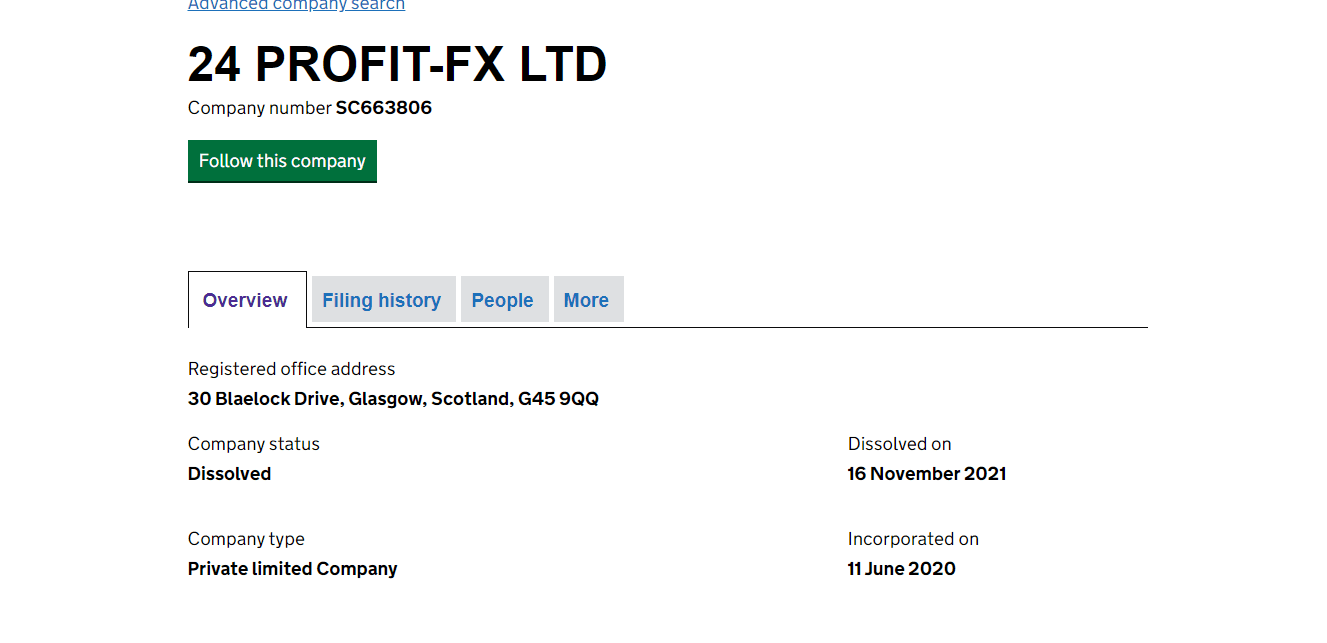Click the Dissolved status value

[229, 474]
